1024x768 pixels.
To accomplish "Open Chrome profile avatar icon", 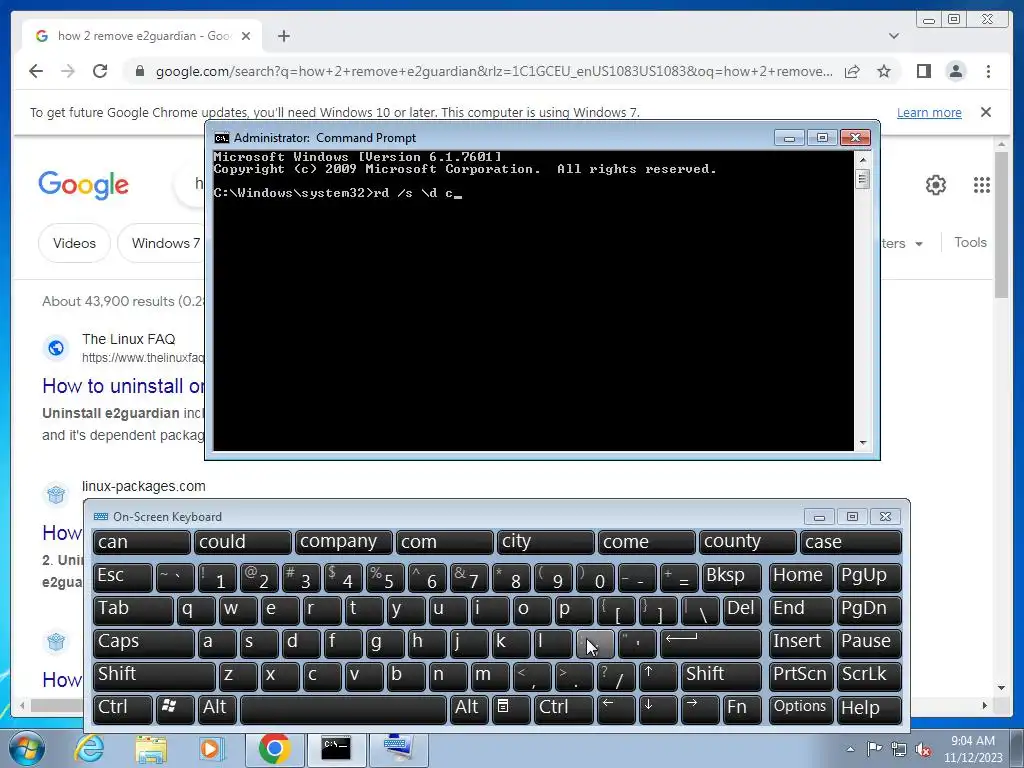I will point(955,71).
